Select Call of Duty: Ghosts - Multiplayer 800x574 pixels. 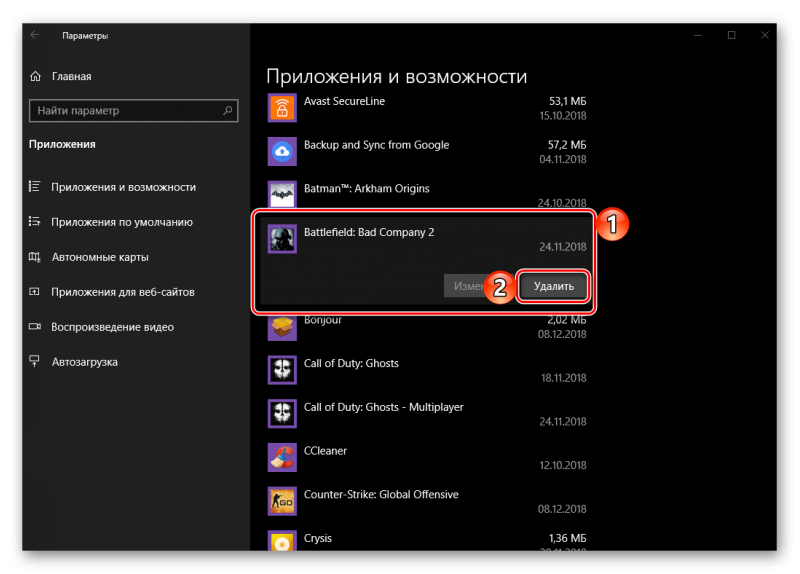[x=384, y=407]
